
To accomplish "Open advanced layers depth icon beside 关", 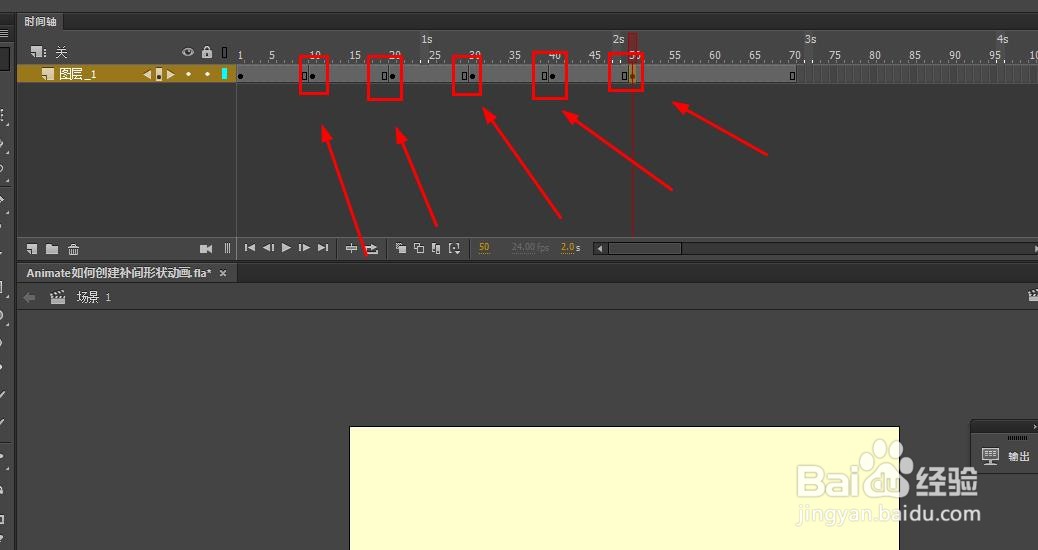I will (38, 52).
